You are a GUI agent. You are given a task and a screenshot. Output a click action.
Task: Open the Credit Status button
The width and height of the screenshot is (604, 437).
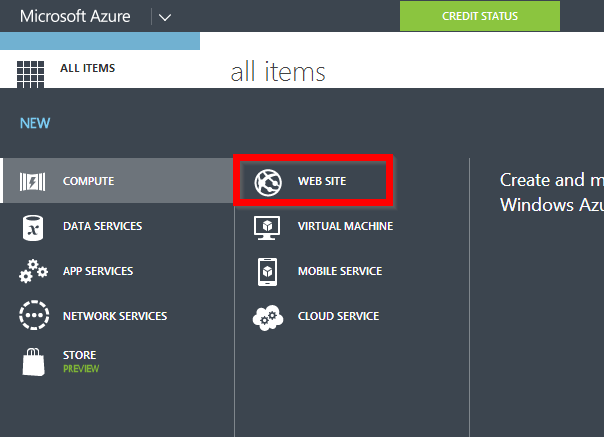(480, 16)
